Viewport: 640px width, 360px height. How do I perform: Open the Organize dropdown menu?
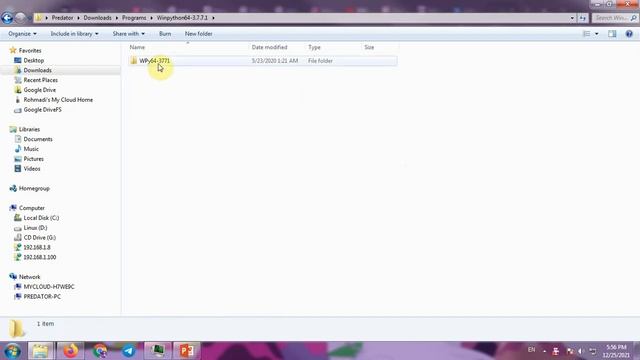click(x=22, y=34)
